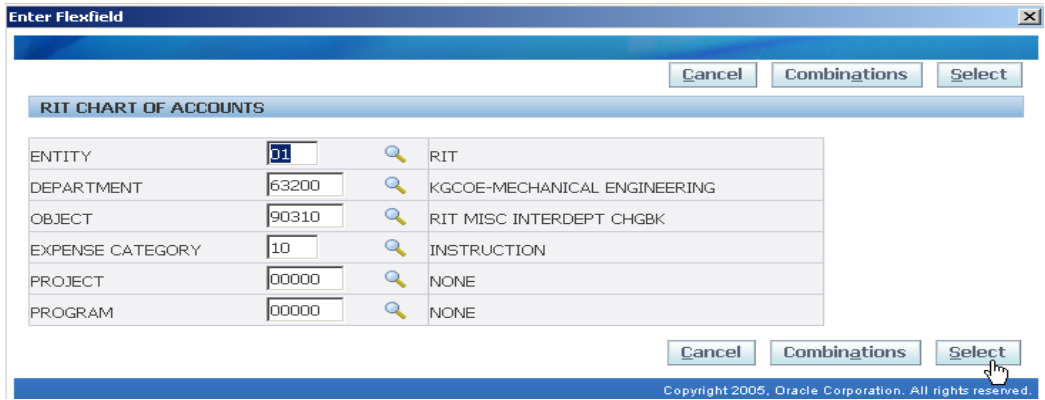Click the DEPARTMENT lookup magnifier icon
Screen dimensions: 1045x400
coord(396,186)
